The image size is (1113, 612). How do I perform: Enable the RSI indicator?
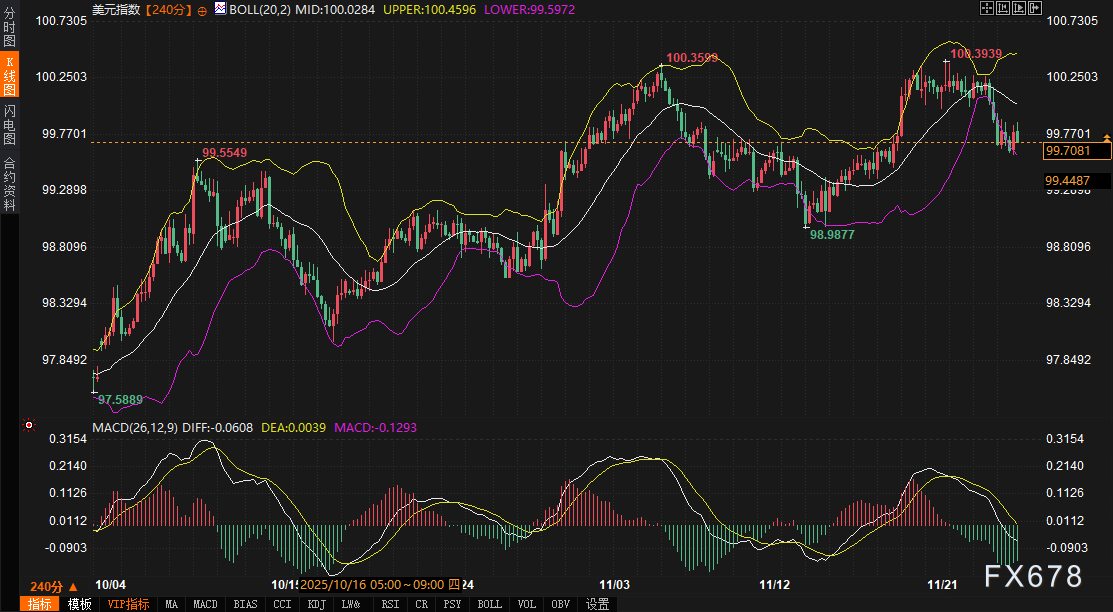click(390, 604)
